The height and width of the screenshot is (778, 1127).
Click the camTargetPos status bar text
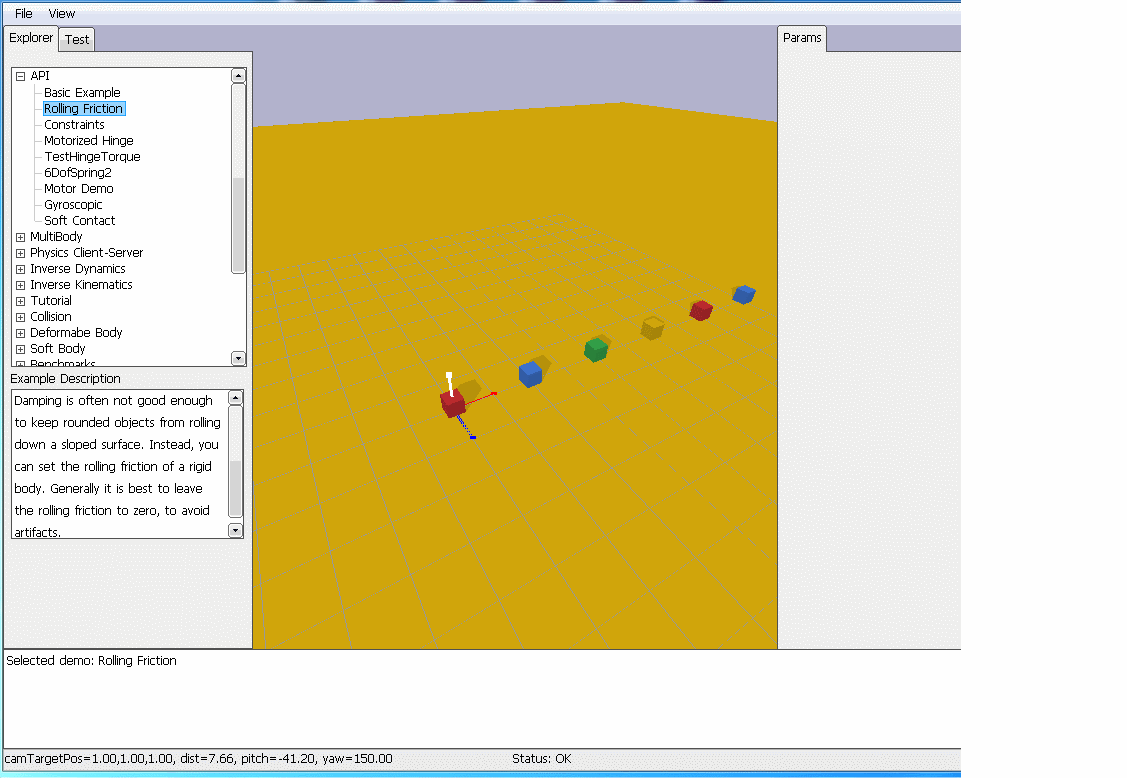(198, 759)
